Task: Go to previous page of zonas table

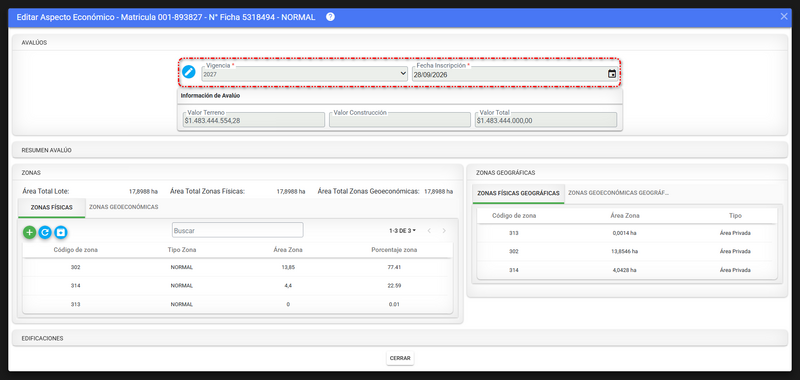Action: [x=429, y=231]
